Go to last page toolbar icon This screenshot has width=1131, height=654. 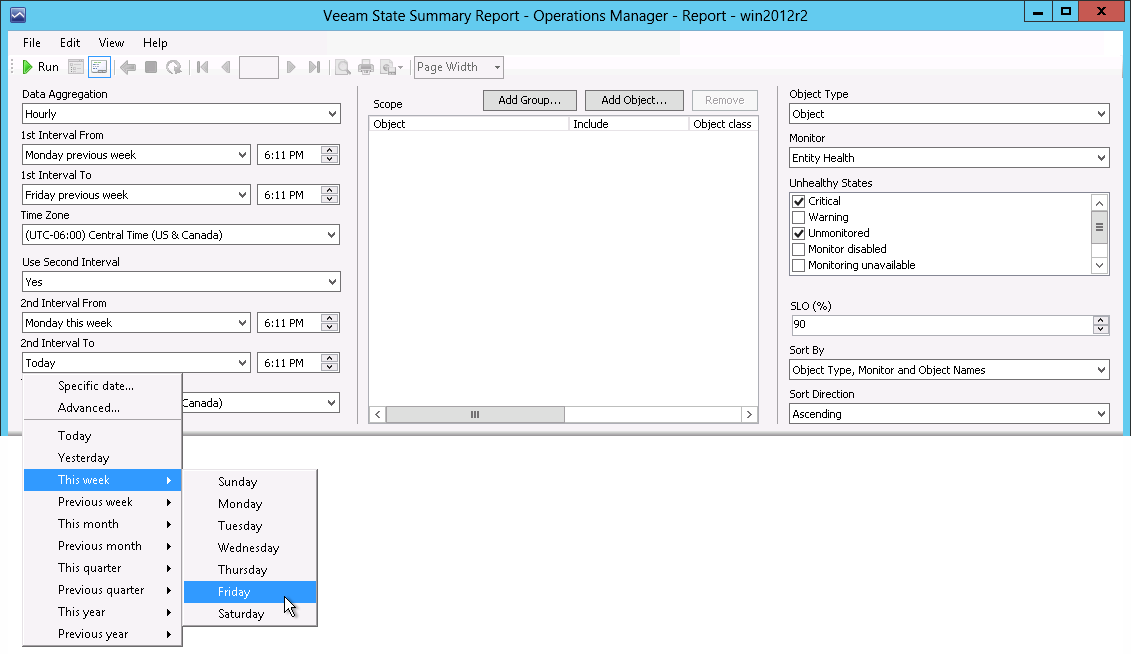point(314,67)
